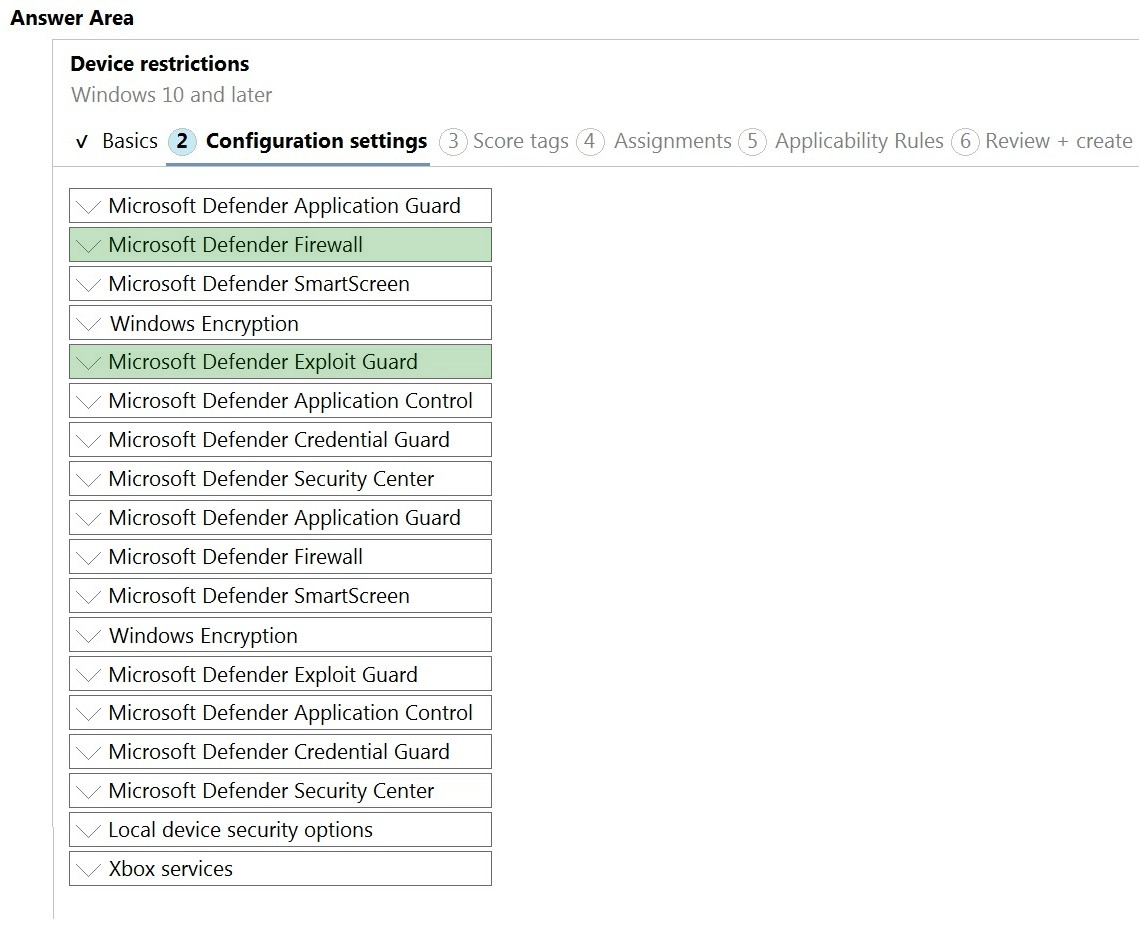Expand the first Microsoft Defender SmartScreen section
This screenshot has width=1141, height=932.
click(280, 284)
